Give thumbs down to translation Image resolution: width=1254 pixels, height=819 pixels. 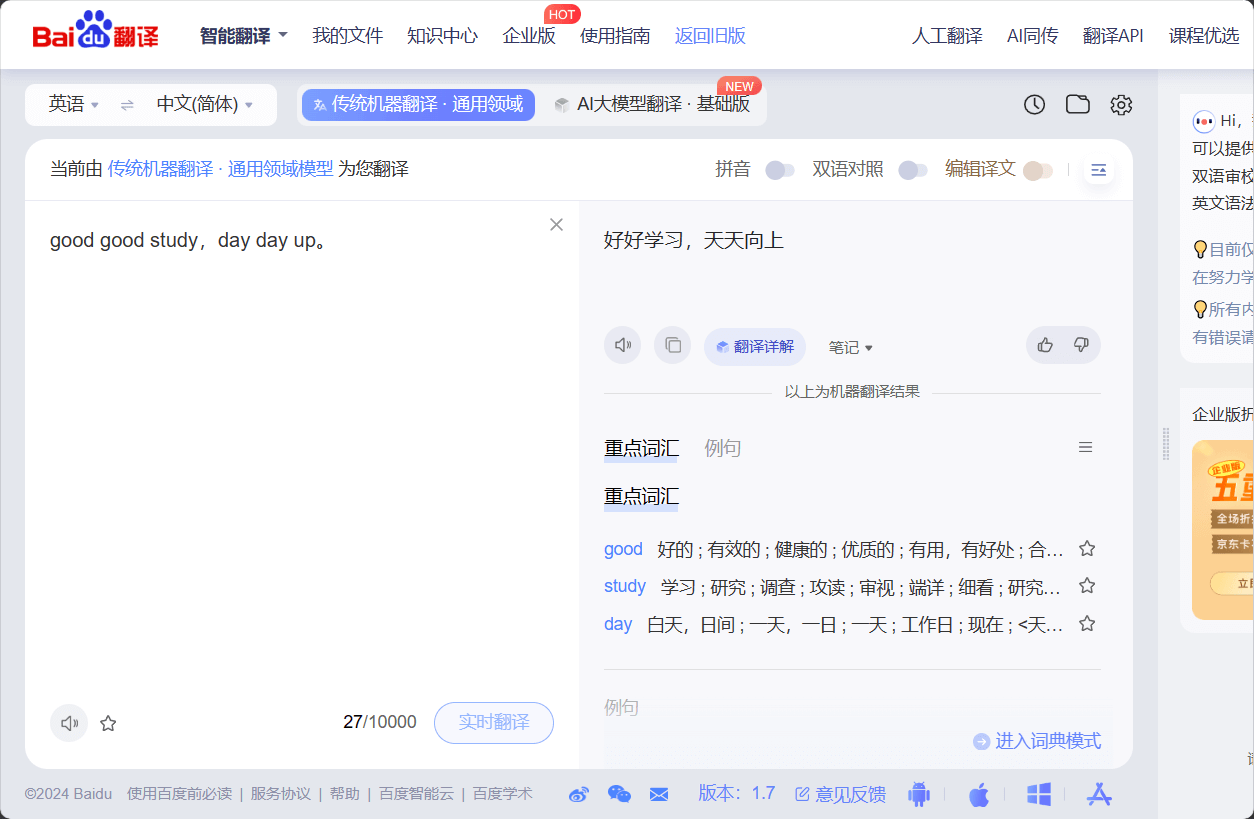(x=1081, y=345)
